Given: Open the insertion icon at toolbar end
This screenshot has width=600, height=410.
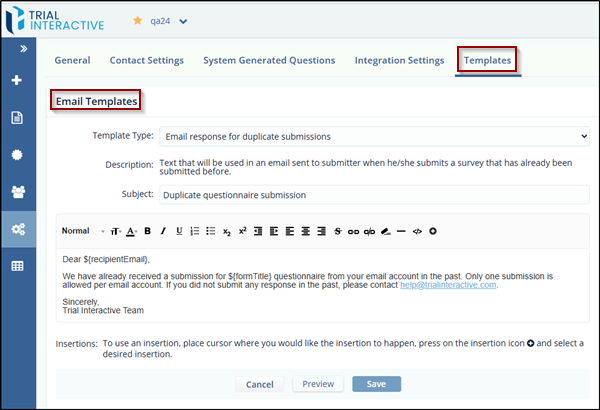Looking at the screenshot, I should pos(432,231).
